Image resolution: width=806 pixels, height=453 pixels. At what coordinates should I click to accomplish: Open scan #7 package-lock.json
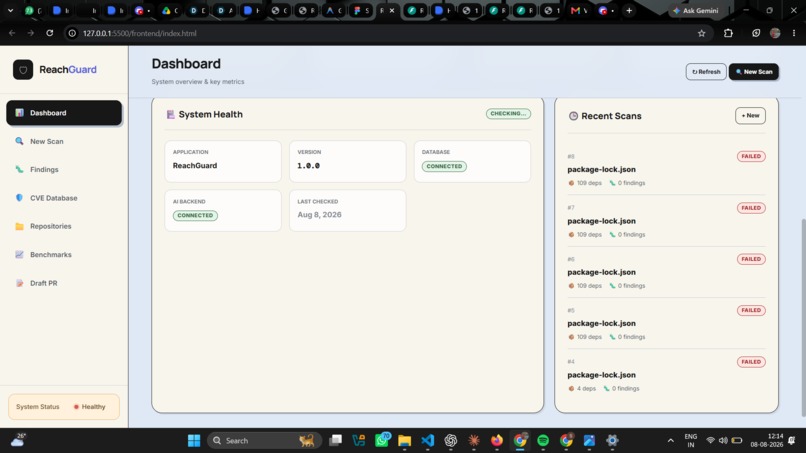pos(601,221)
